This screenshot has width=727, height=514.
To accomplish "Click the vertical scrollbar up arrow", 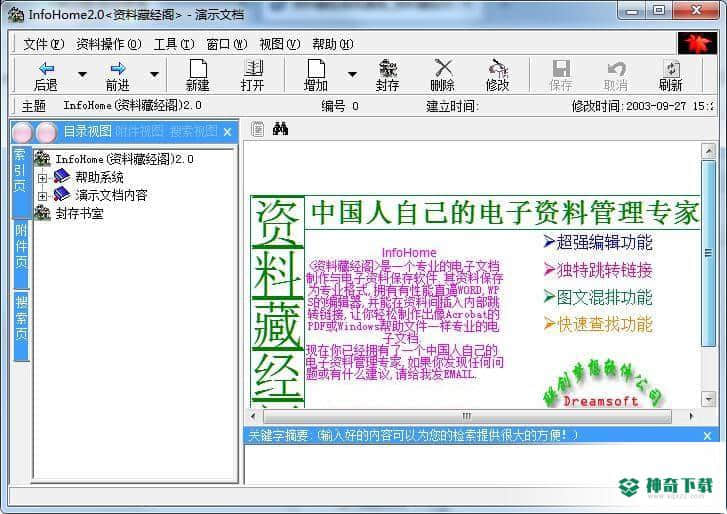I will point(708,151).
